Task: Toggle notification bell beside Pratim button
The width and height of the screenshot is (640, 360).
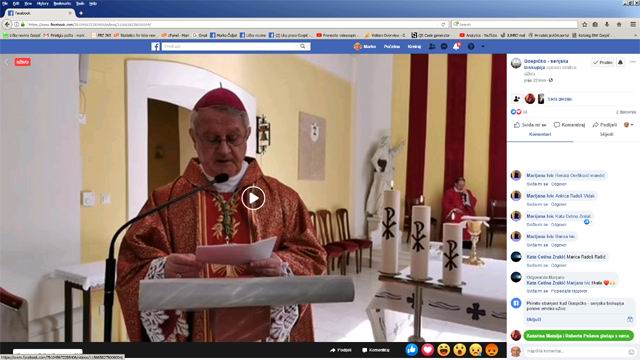Action: pos(620,62)
